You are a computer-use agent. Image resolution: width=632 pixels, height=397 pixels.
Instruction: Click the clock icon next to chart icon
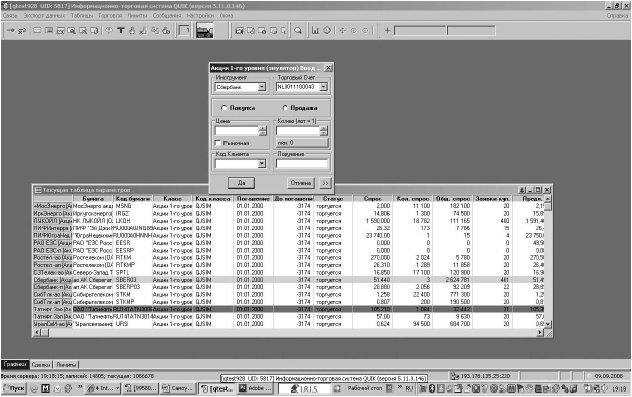coord(327,31)
